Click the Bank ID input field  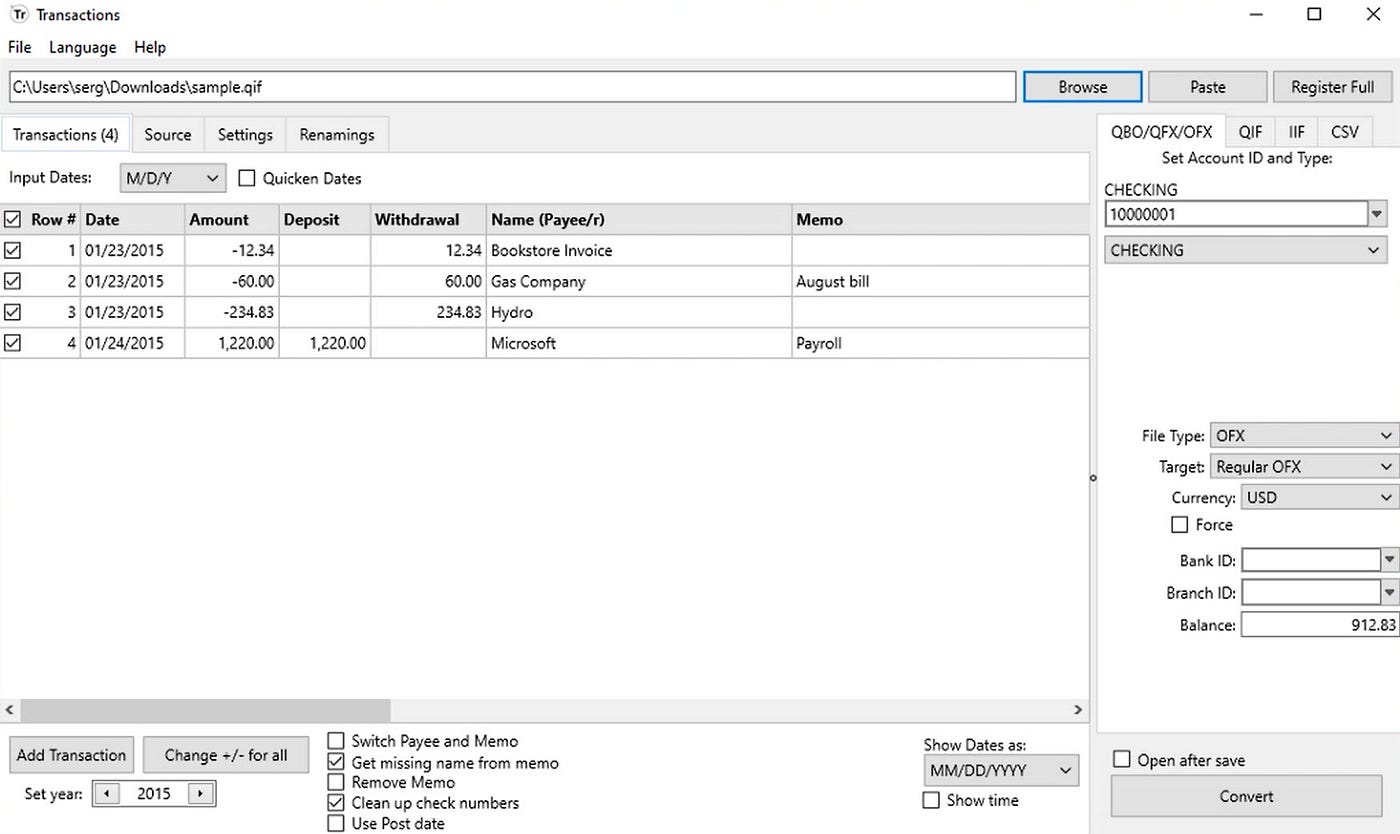1311,561
